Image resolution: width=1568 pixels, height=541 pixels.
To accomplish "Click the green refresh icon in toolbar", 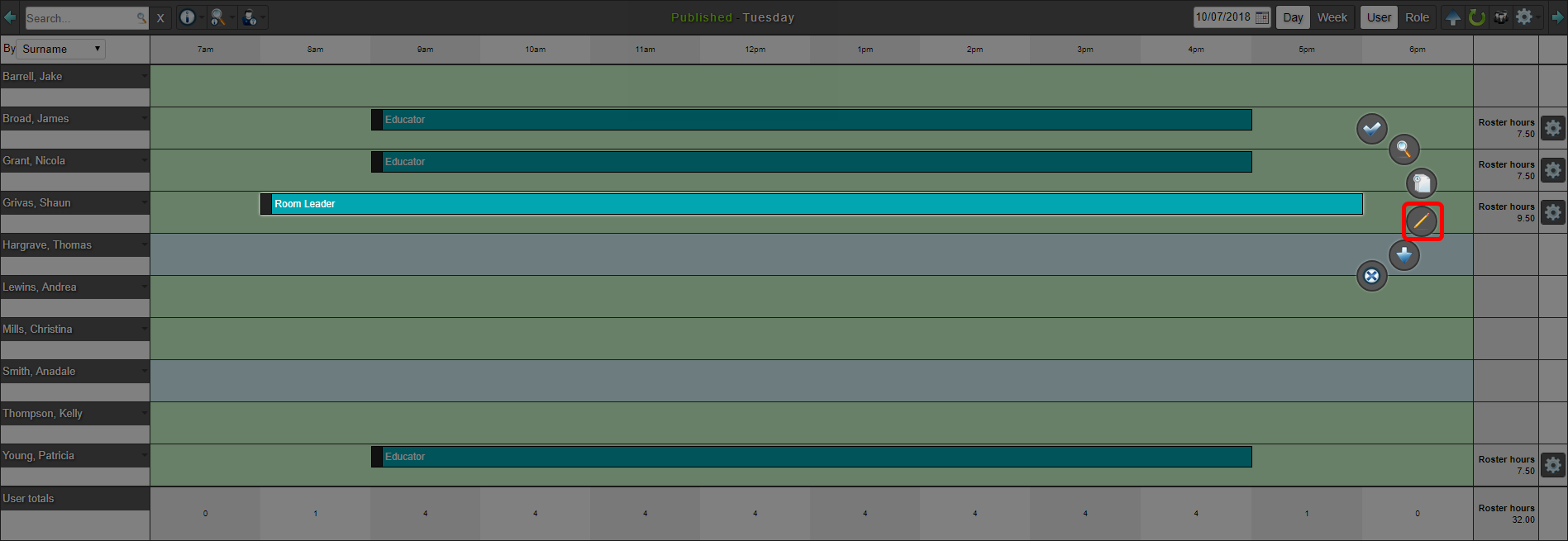I will coord(1477,17).
